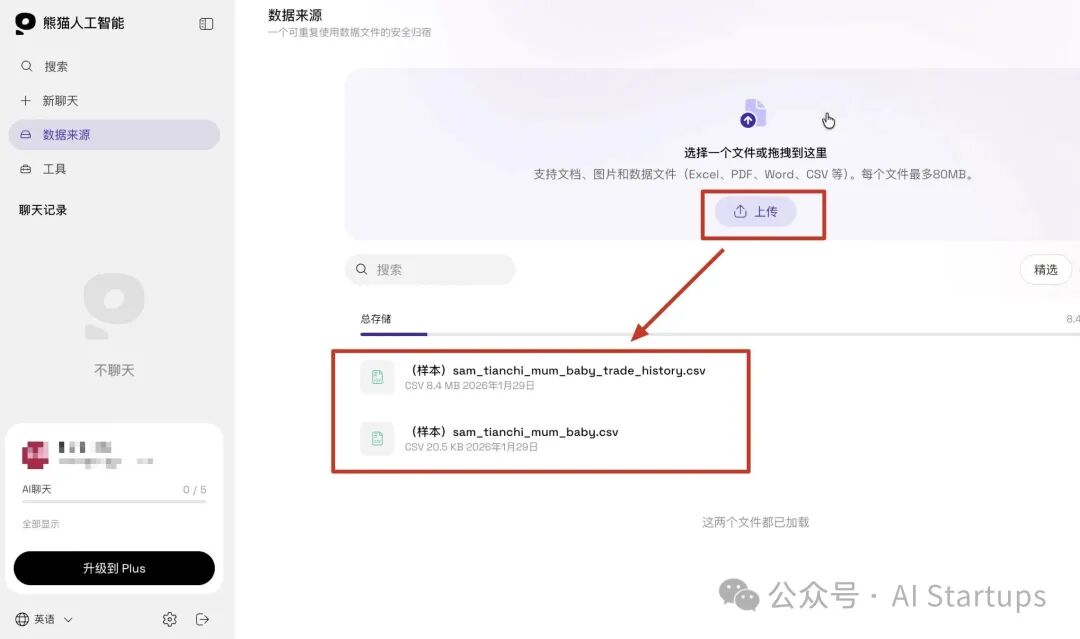Screen dimensions: 1080x639
Task: Click the 聊天记录 heading
Action: pyautogui.click(x=43, y=210)
